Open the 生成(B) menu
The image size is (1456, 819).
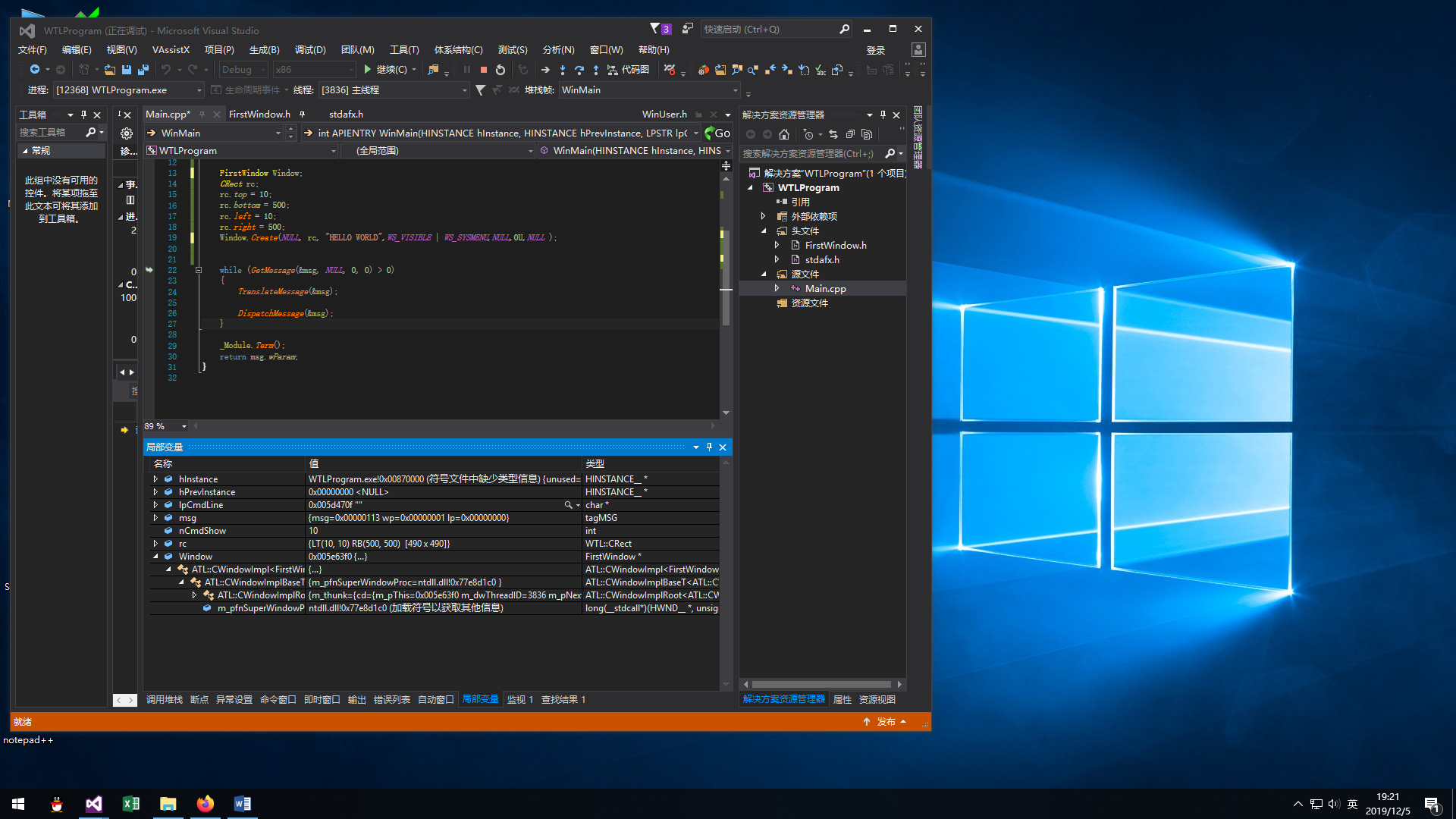coord(265,50)
